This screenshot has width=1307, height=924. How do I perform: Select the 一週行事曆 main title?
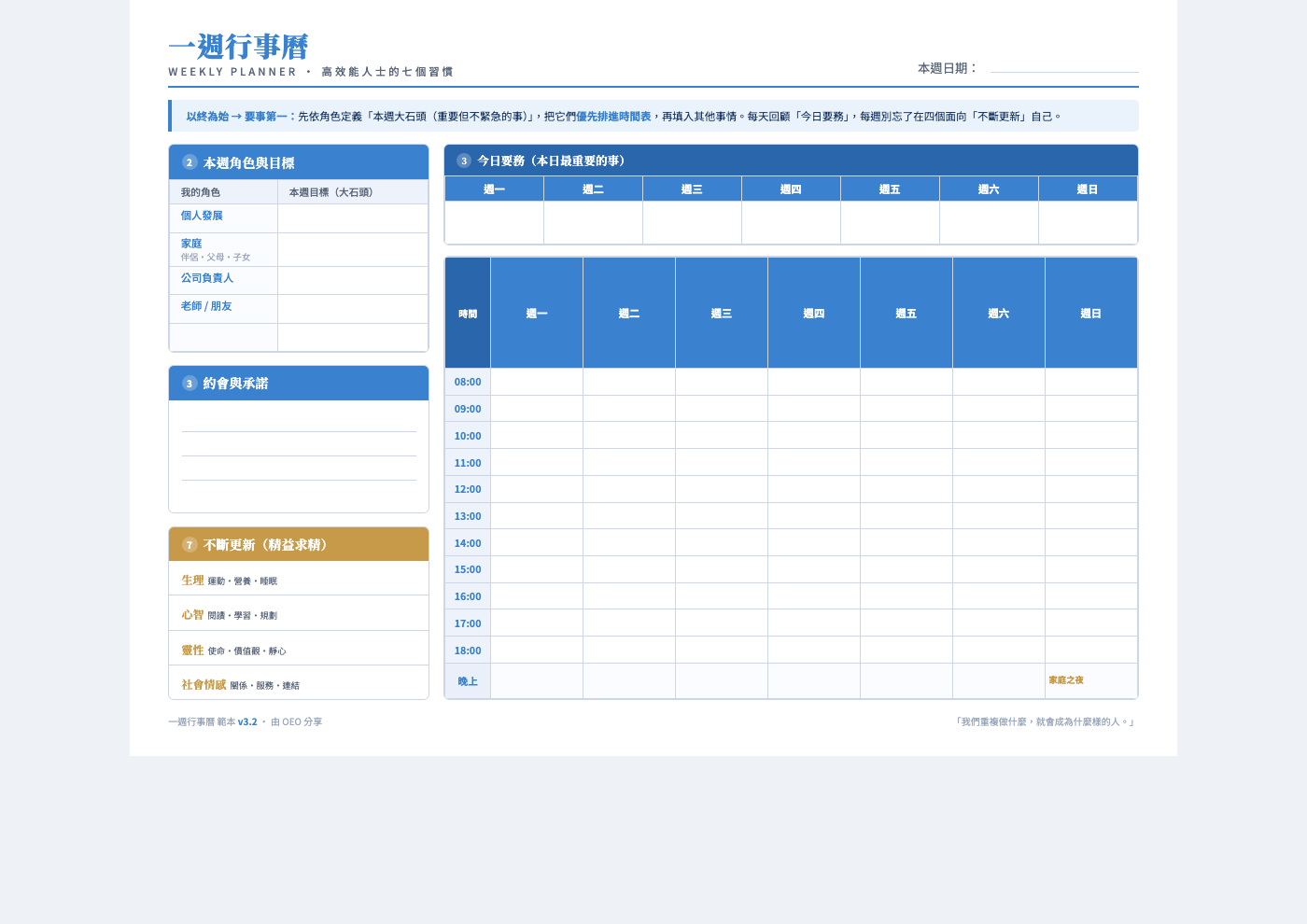[x=238, y=47]
